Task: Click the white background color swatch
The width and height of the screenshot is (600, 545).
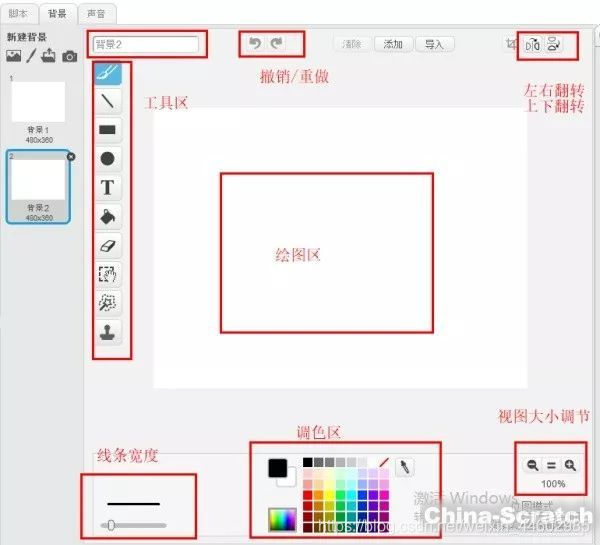Action: (290, 480)
